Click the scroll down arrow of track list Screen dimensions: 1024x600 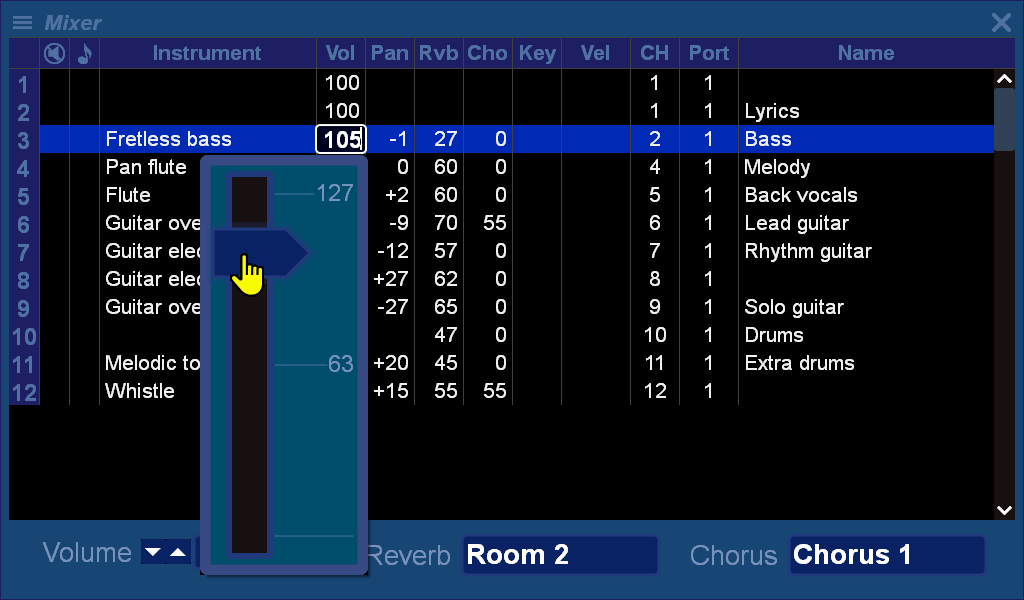[1005, 510]
